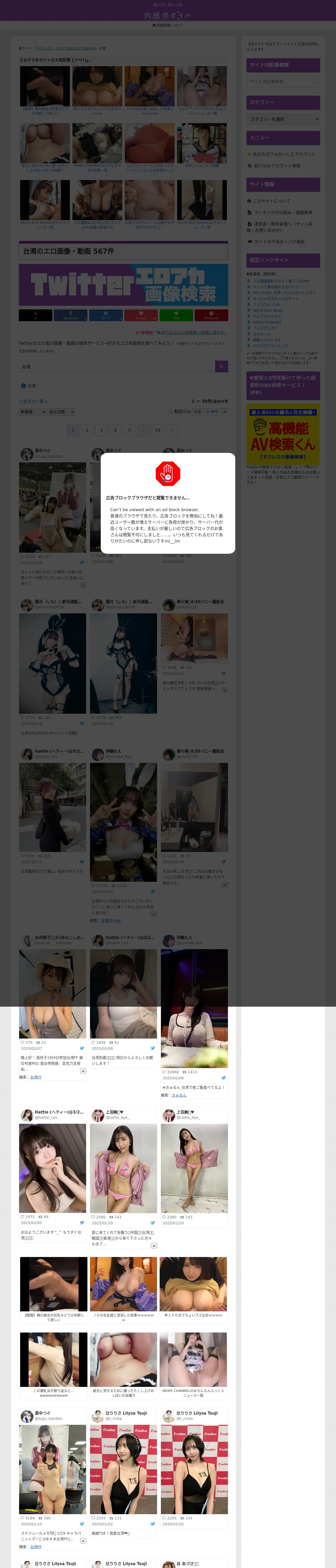Click the stop-hand ad block warning icon
The width and height of the screenshot is (336, 1568).
(x=168, y=474)
